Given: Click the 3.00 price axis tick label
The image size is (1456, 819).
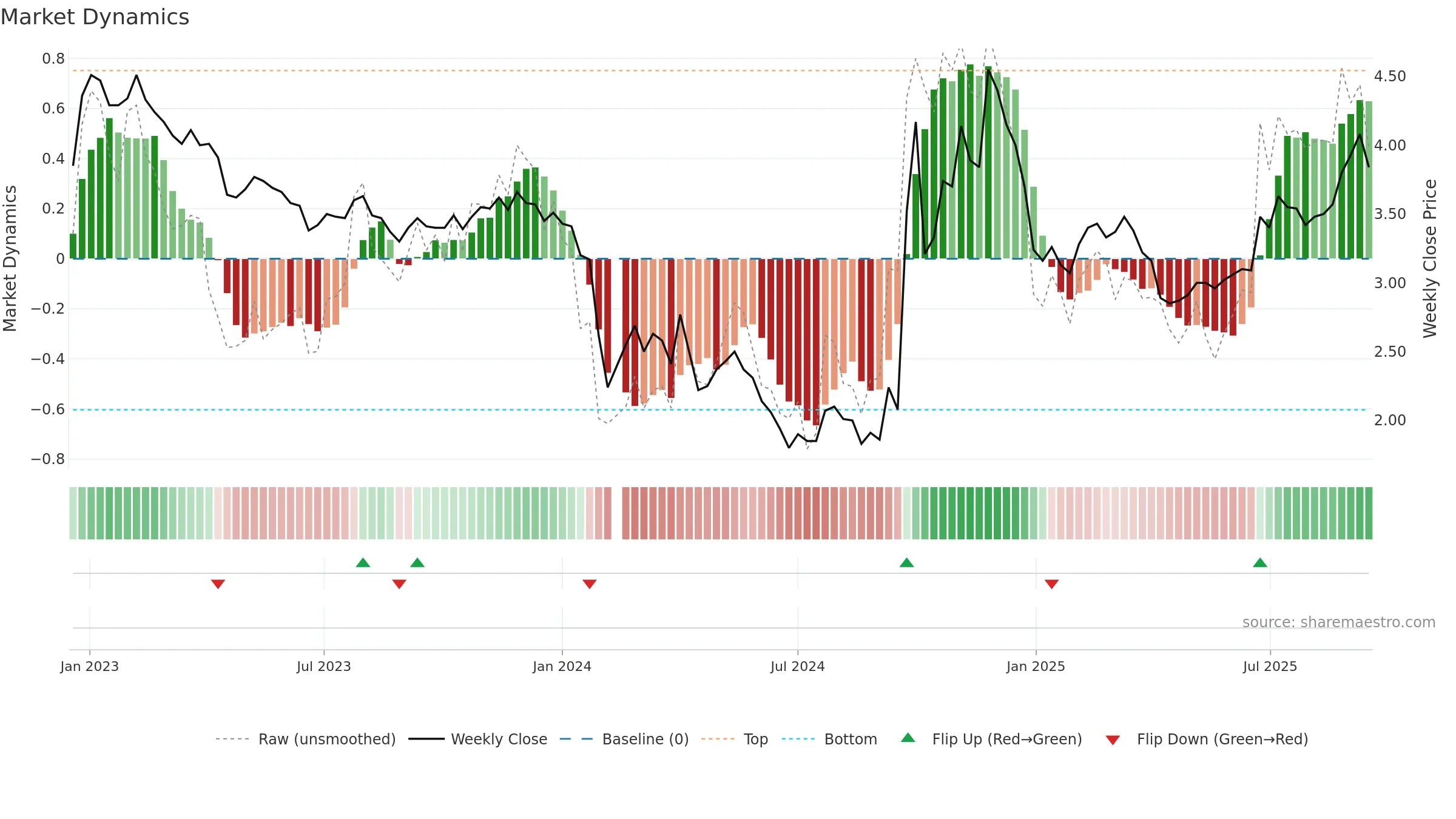Looking at the screenshot, I should (x=1390, y=283).
